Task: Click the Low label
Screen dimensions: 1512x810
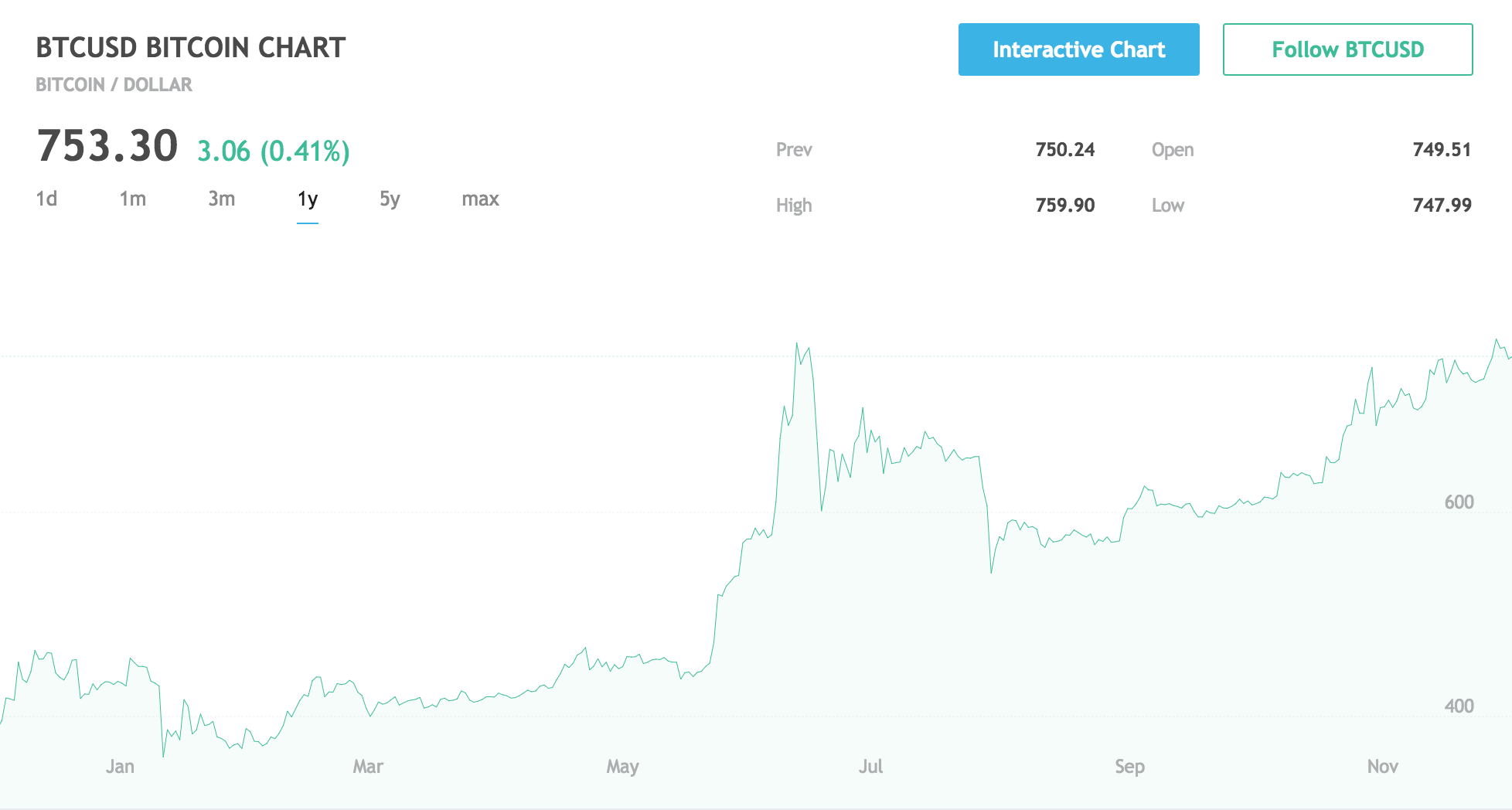Action: point(1168,205)
